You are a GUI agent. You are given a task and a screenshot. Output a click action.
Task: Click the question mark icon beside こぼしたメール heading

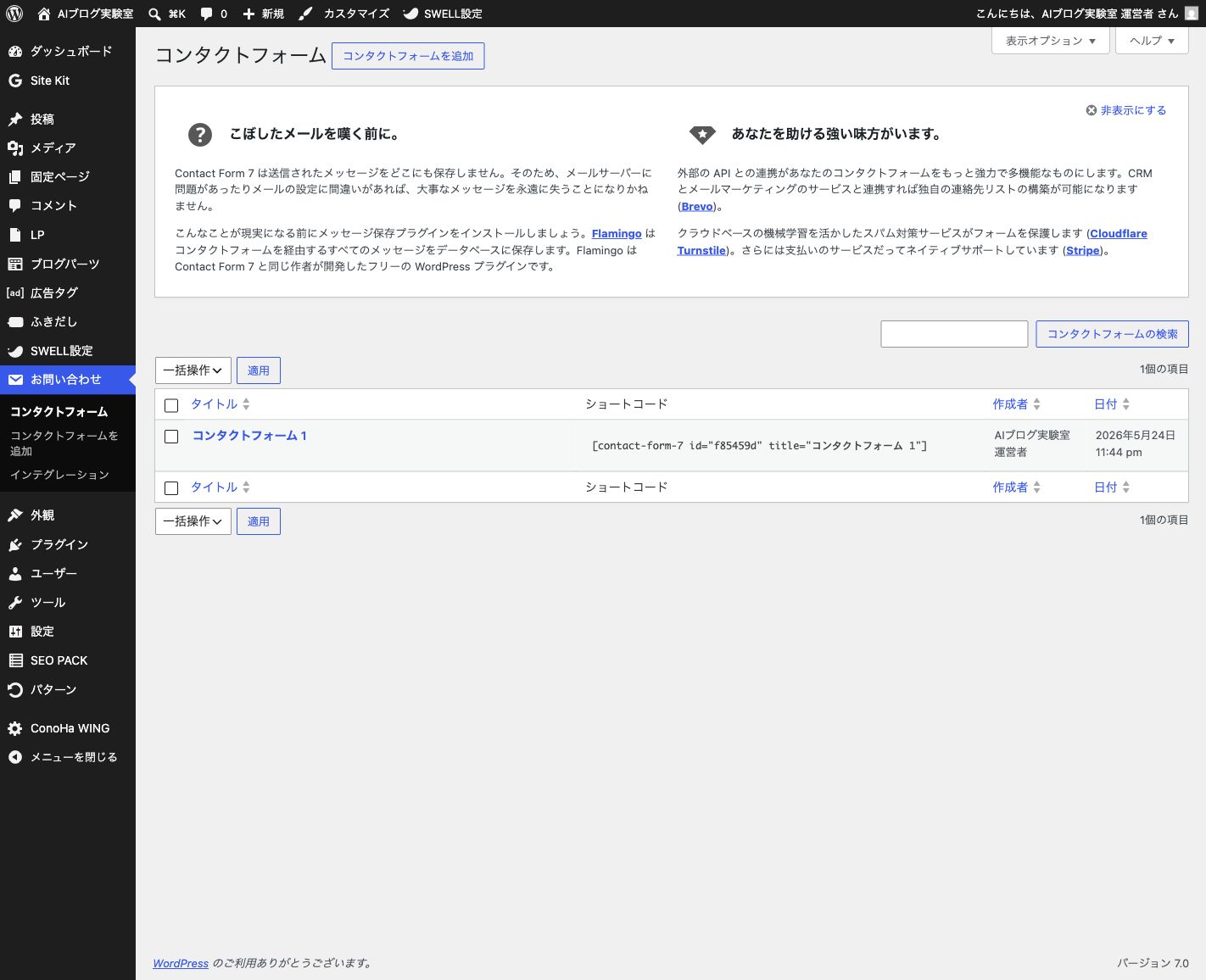pyautogui.click(x=199, y=134)
